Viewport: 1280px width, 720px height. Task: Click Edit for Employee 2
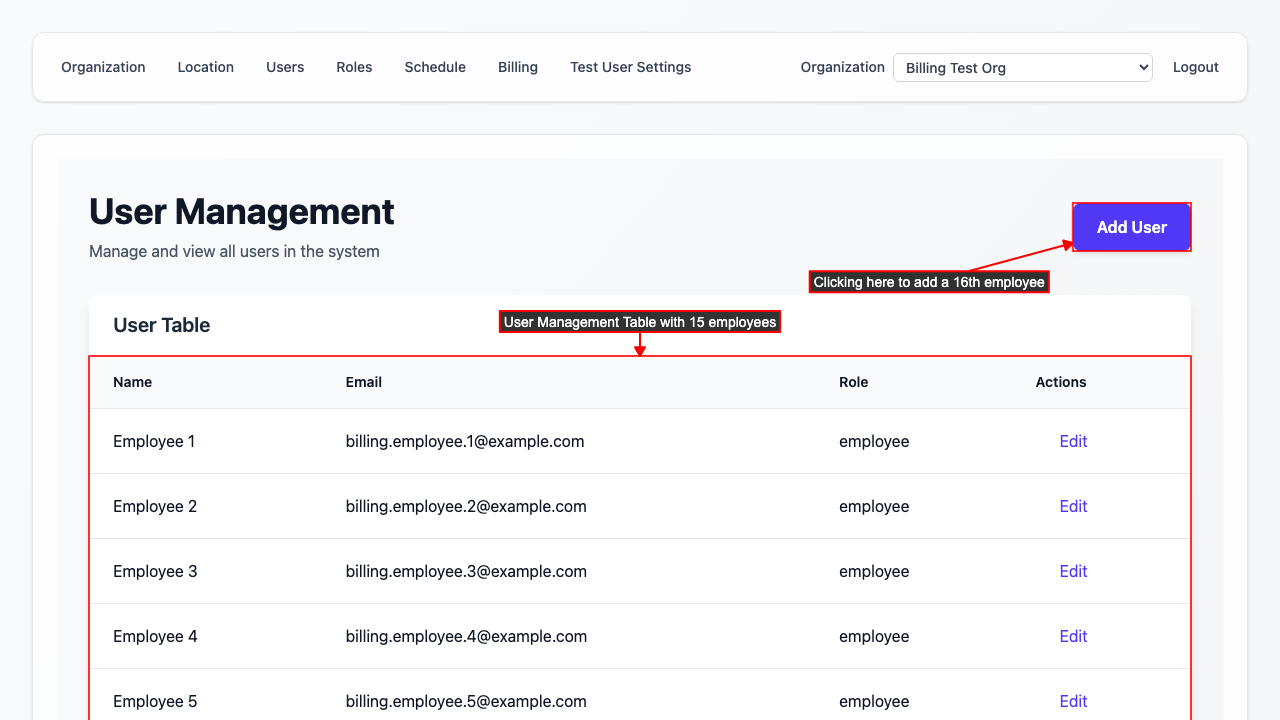pos(1073,506)
